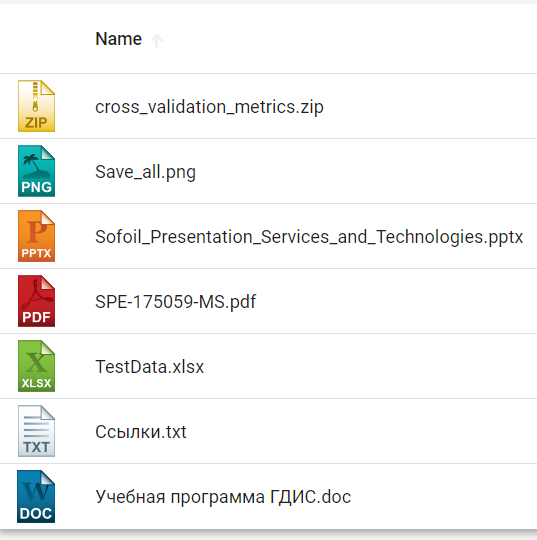Open Ссылки.txt file name

point(141,432)
